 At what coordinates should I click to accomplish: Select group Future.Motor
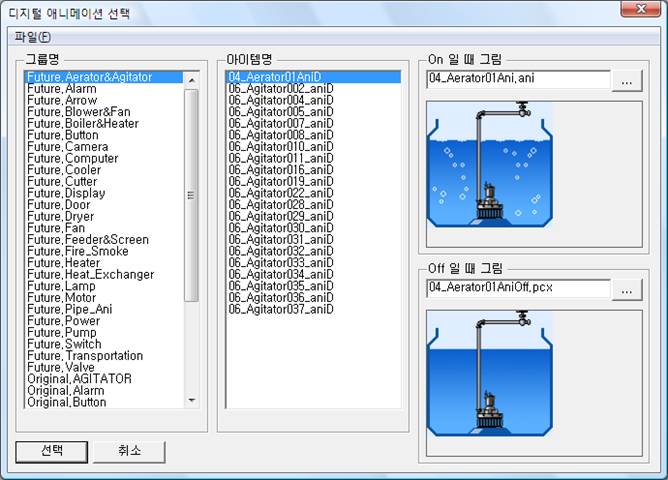pyautogui.click(x=104, y=298)
